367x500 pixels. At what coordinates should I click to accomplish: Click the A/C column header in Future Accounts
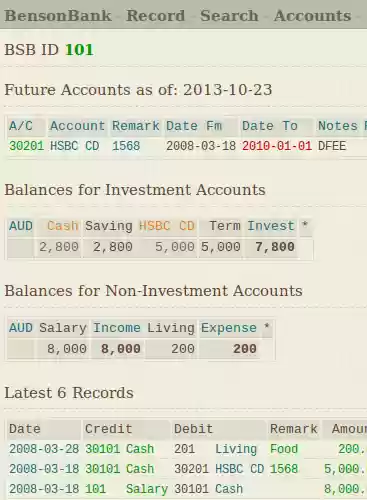coord(21,126)
